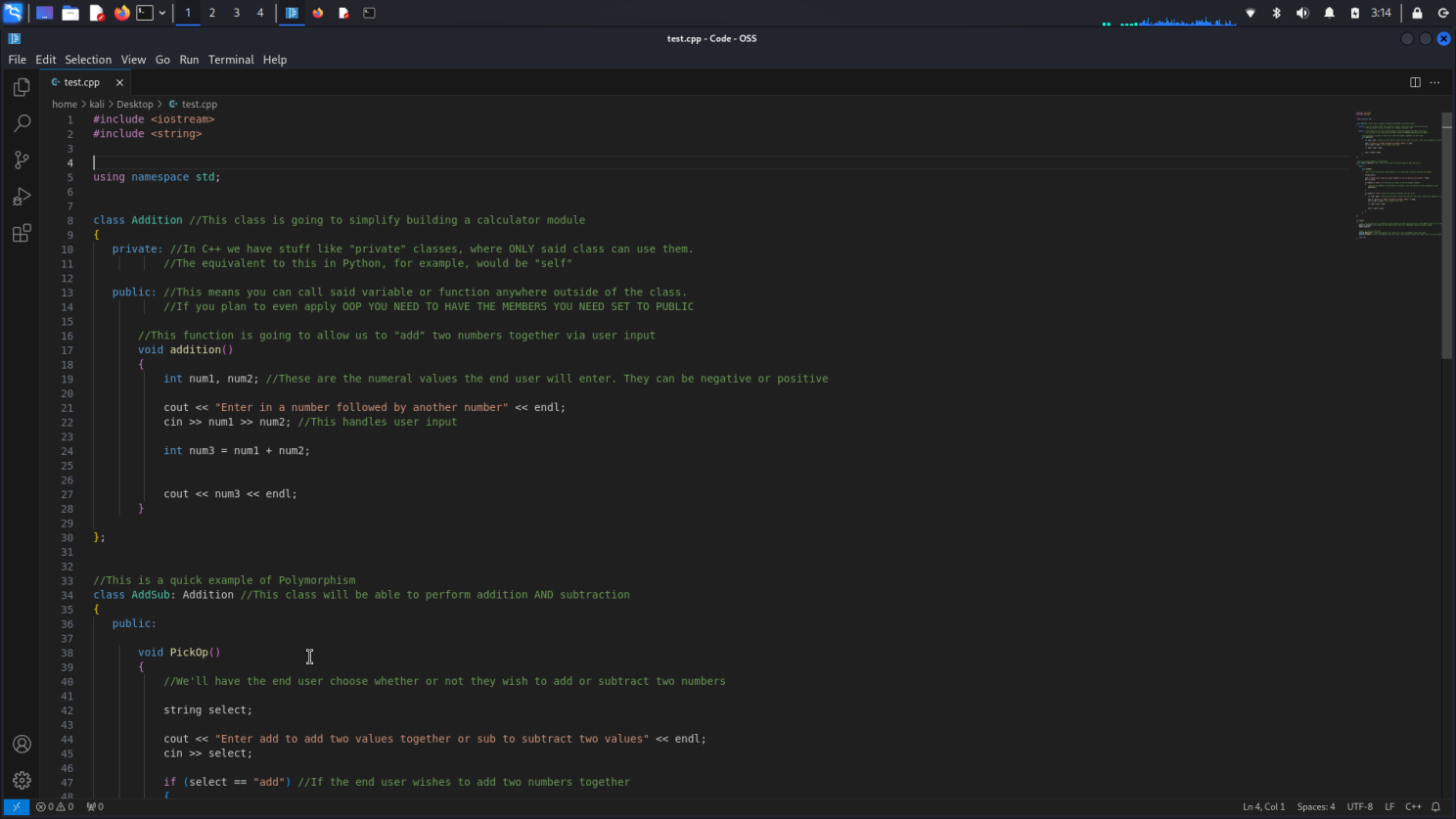Launch Firefox from the panel launcher
Screen dimensions: 1456x819
121,13
